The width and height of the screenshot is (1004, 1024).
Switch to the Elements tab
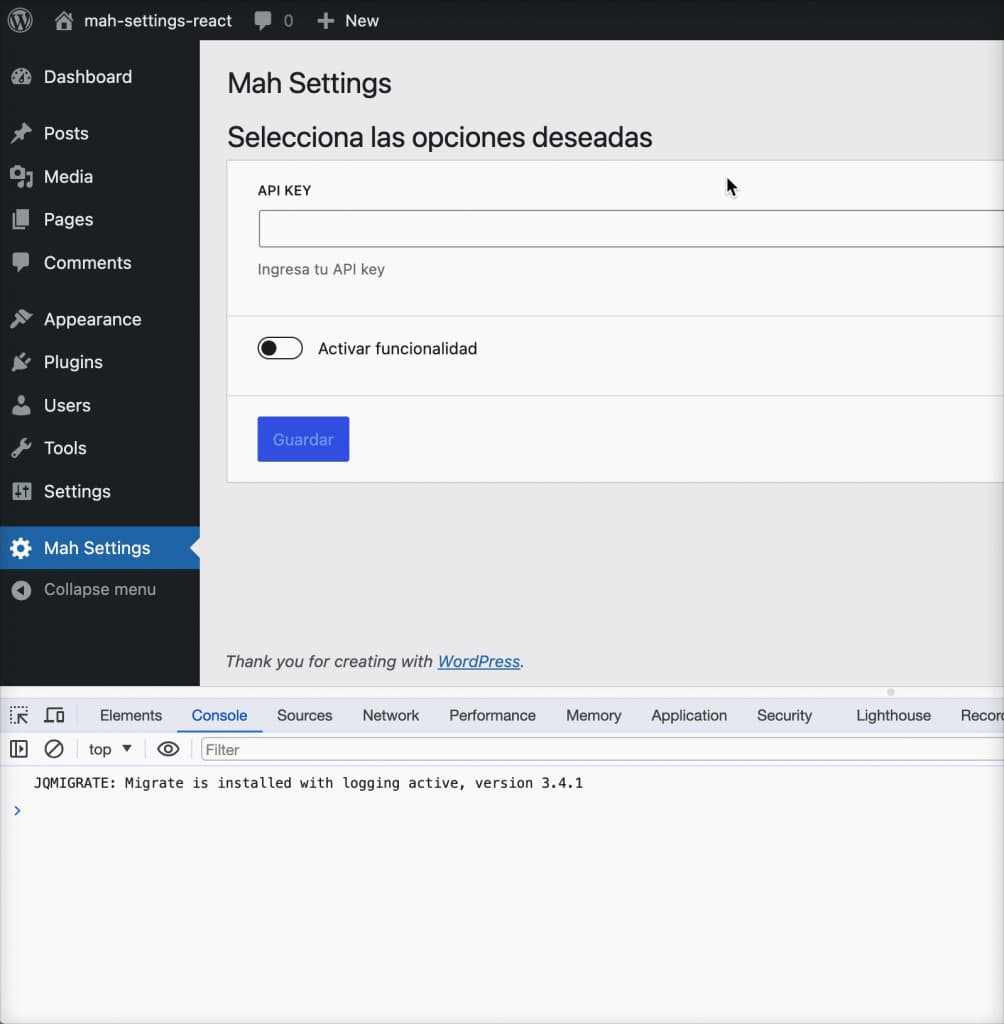tap(131, 715)
